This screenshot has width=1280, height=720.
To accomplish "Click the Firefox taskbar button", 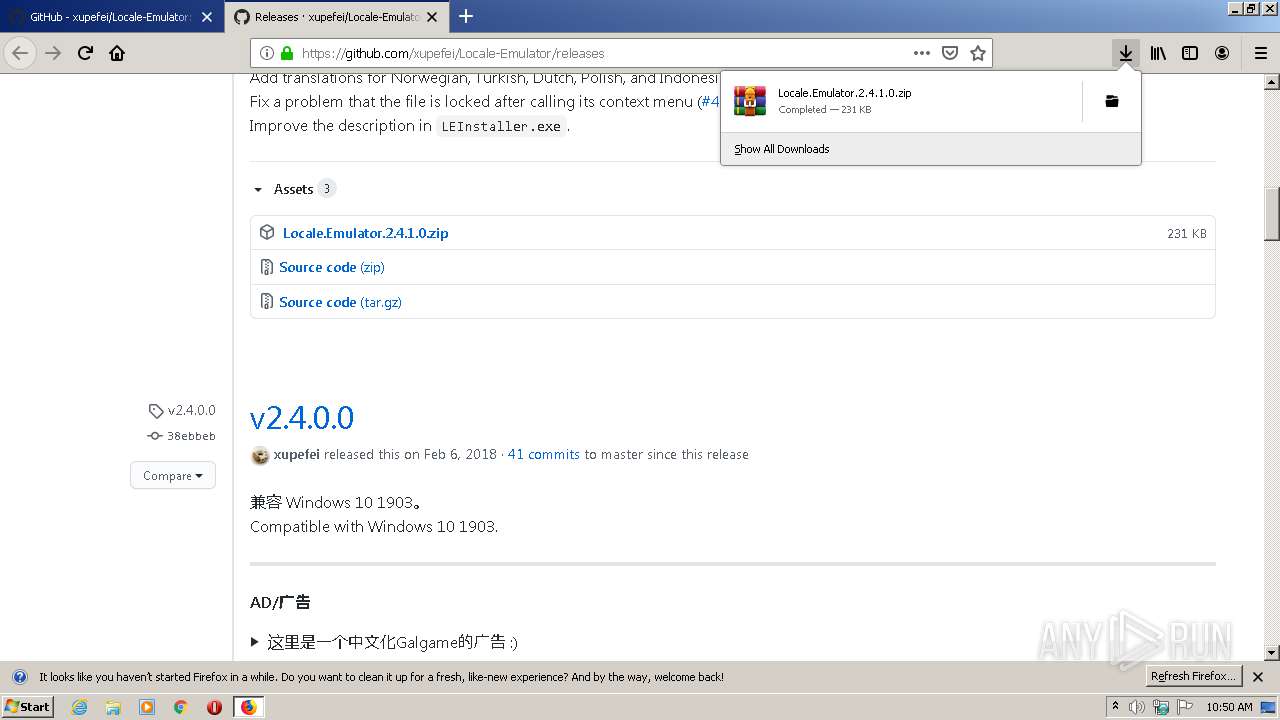I will coord(248,707).
